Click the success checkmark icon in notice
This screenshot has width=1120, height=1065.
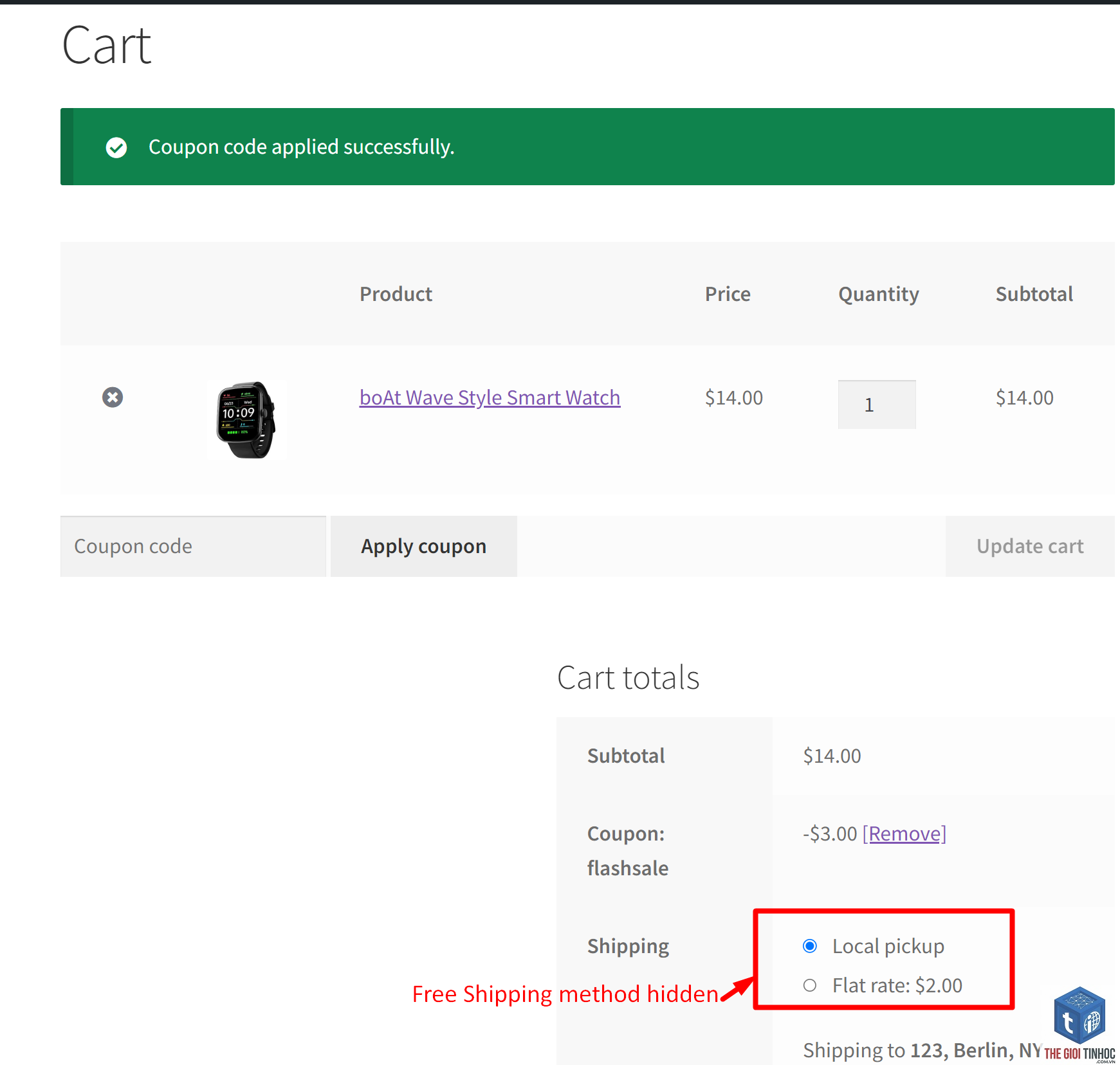click(x=116, y=147)
